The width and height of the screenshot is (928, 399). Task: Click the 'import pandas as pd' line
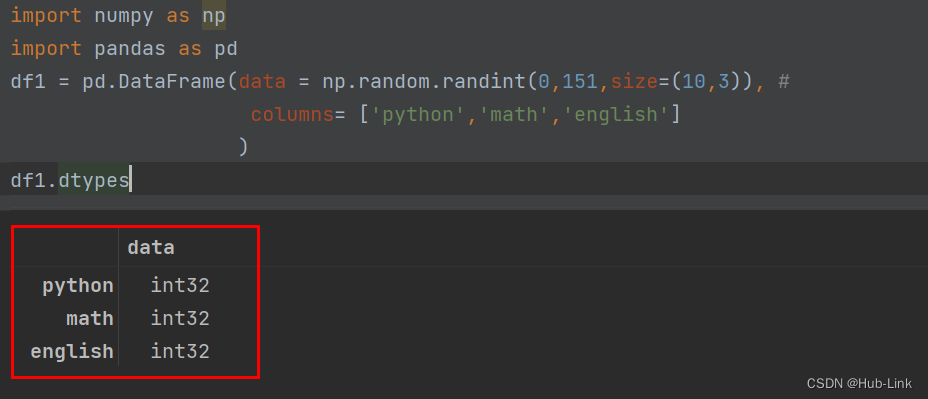click(124, 49)
